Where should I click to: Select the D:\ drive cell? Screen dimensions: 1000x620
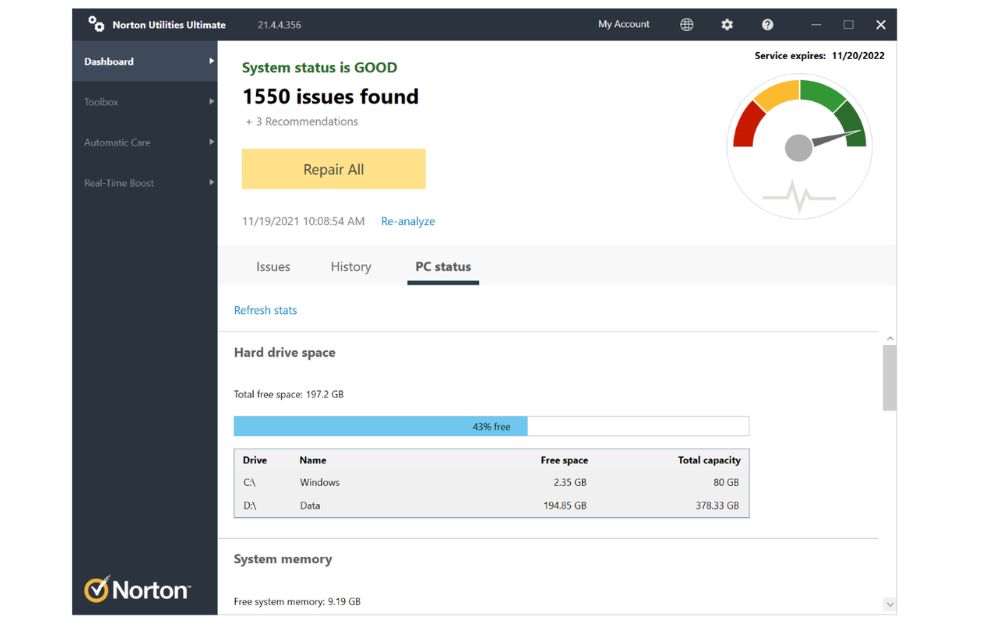(249, 506)
